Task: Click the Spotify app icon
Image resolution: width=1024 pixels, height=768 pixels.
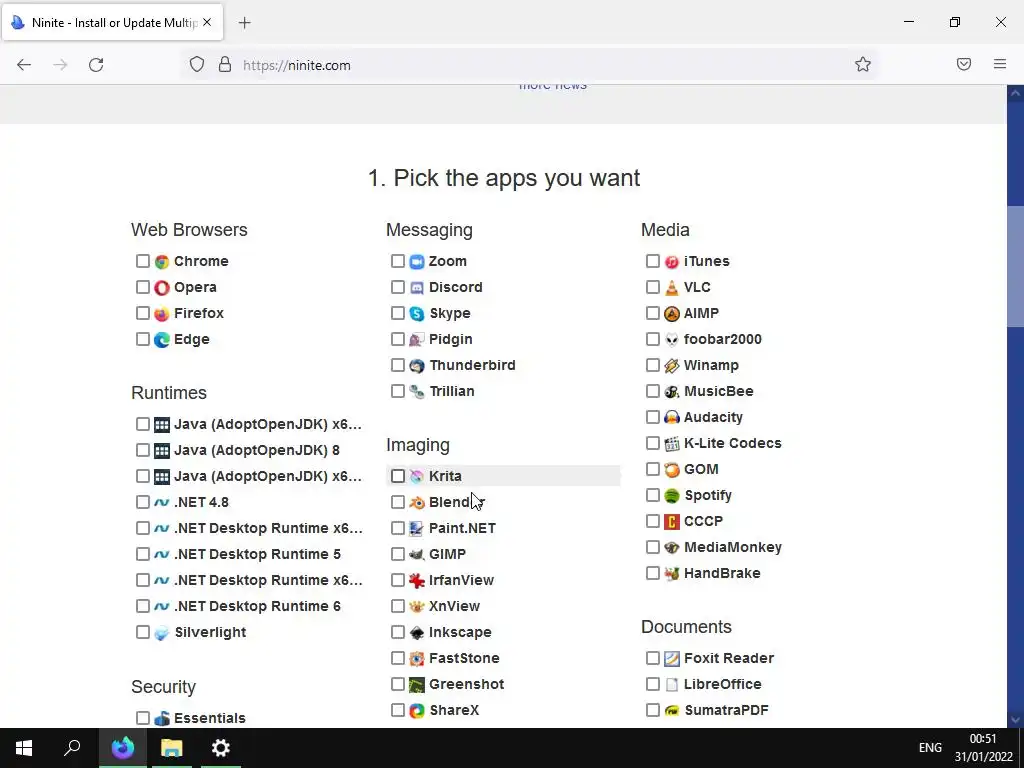Action: click(x=671, y=496)
